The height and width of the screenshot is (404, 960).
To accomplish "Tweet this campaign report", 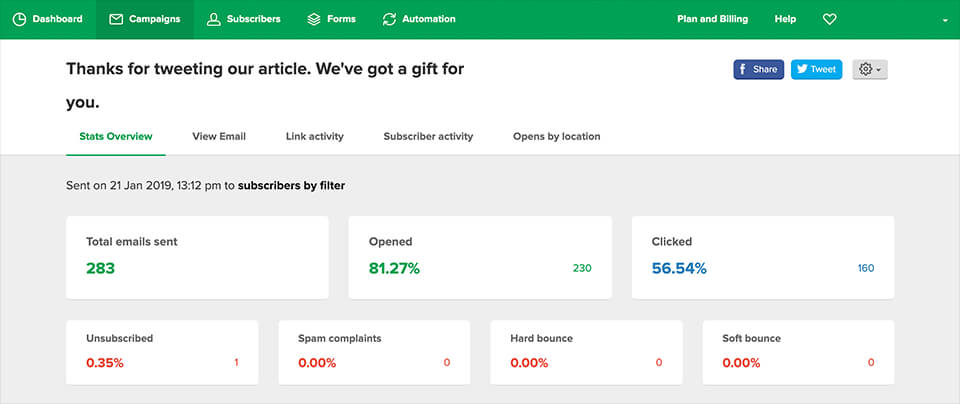I will tap(816, 69).
